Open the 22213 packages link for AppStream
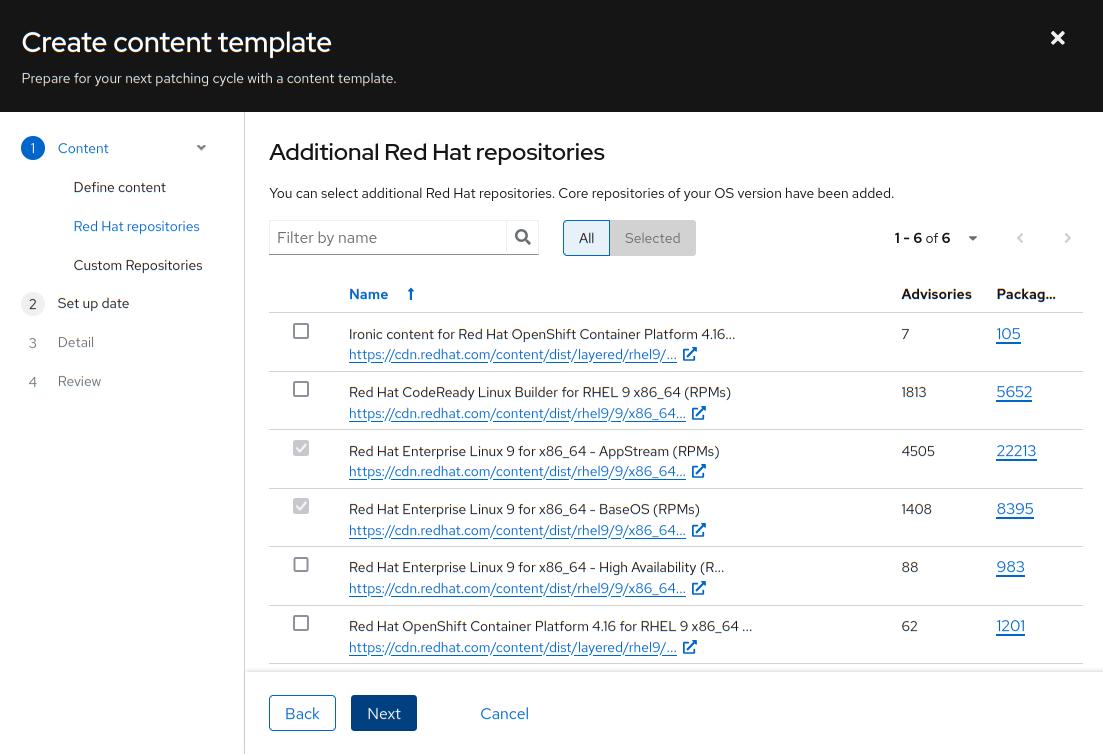The image size is (1103, 754). tap(1016, 451)
